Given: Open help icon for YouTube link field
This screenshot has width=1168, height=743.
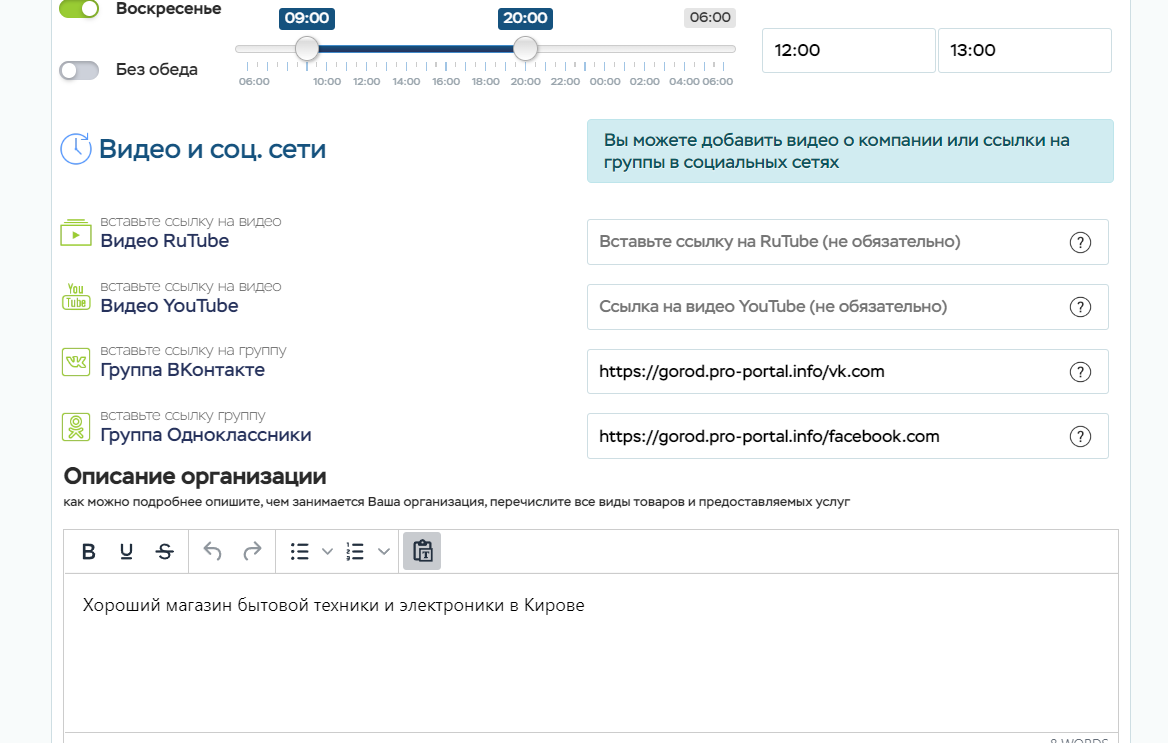Looking at the screenshot, I should point(1080,307).
